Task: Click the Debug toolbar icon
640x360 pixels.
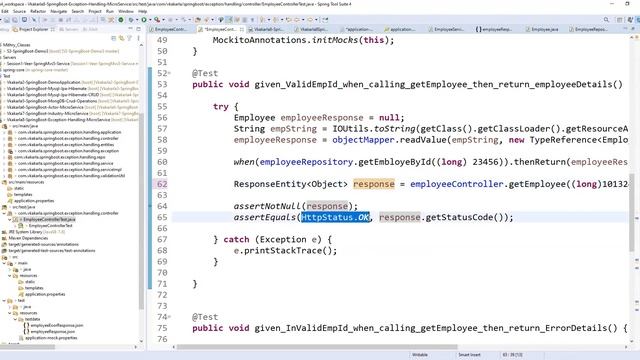Action: pos(131,20)
